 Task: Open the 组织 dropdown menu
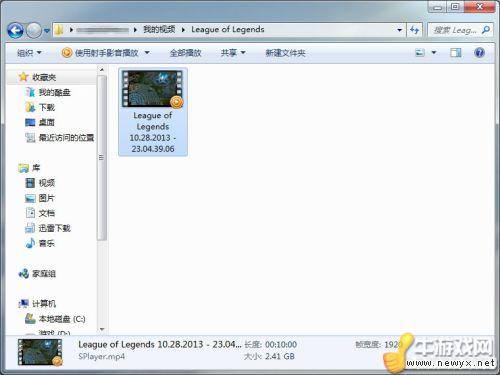point(29,53)
